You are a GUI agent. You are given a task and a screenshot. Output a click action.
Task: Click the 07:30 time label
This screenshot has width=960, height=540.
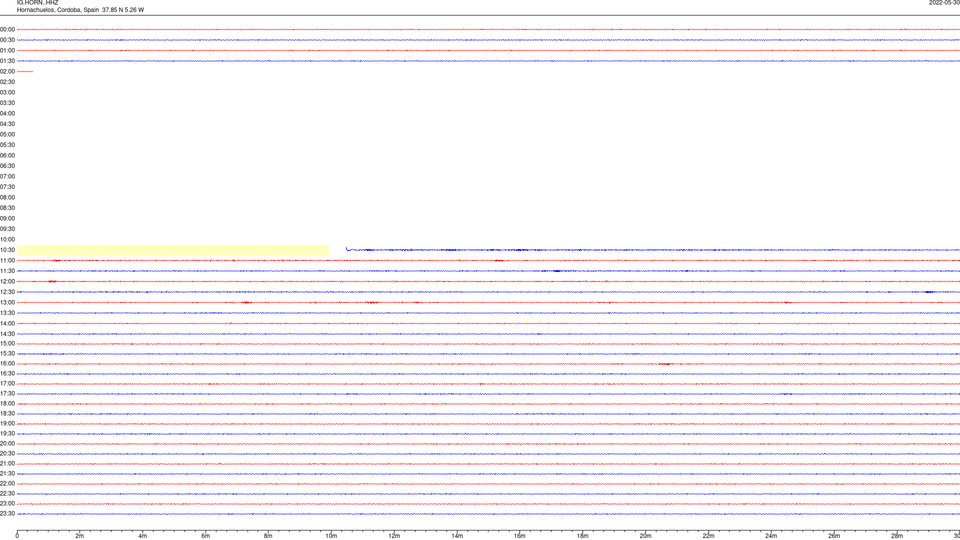click(x=7, y=187)
